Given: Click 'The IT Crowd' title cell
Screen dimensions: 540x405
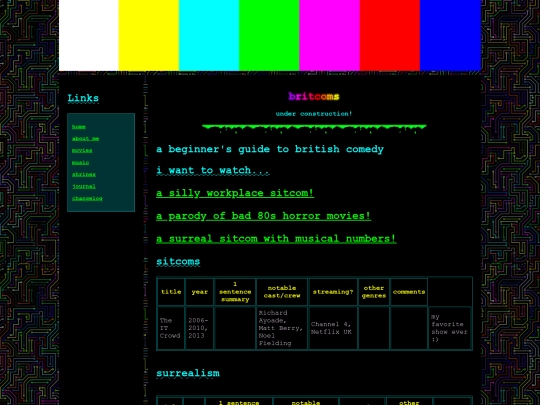Looking at the screenshot, I should point(171,328).
